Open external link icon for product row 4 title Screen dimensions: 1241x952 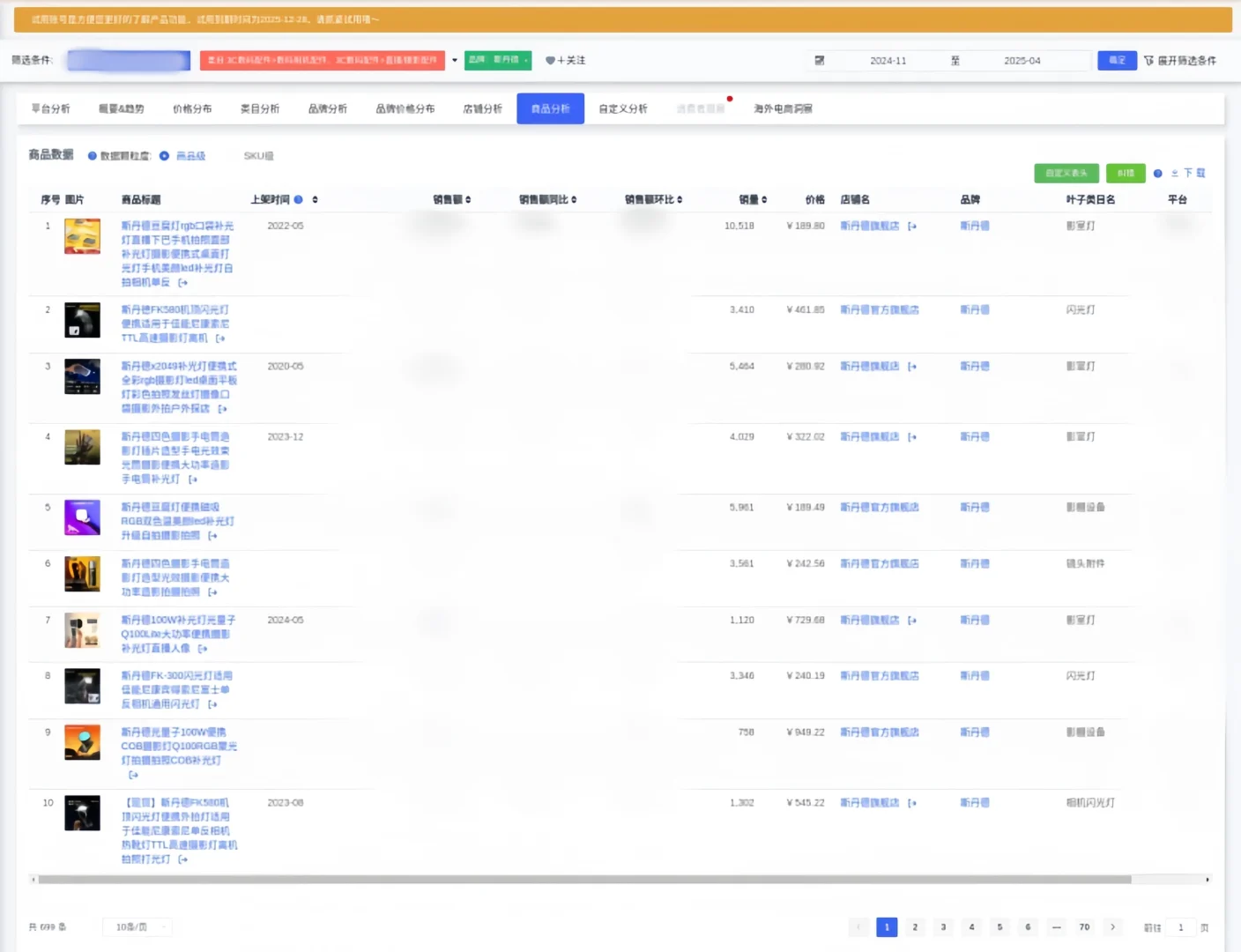click(x=193, y=480)
